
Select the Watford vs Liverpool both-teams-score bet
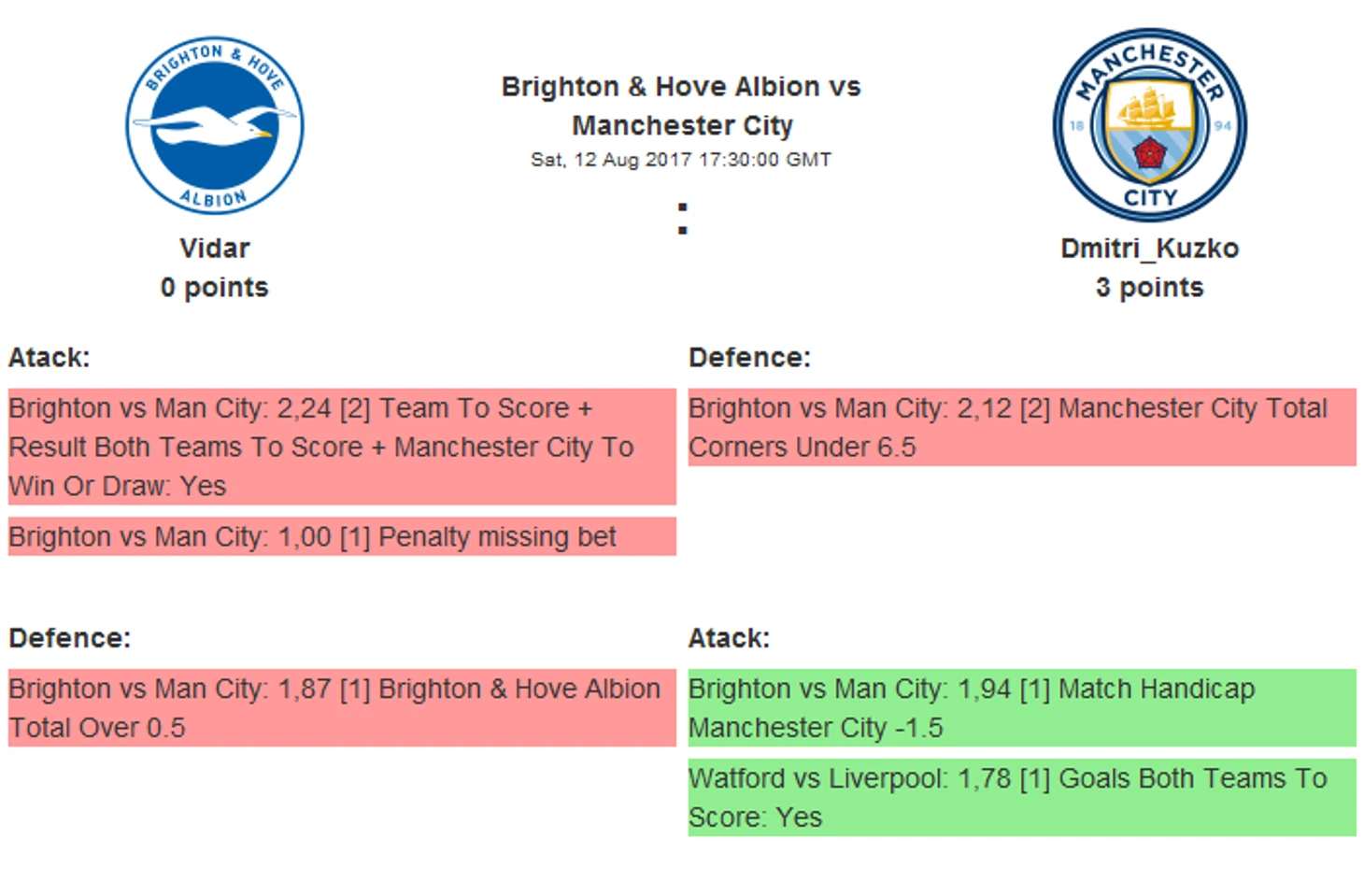pos(1022,798)
